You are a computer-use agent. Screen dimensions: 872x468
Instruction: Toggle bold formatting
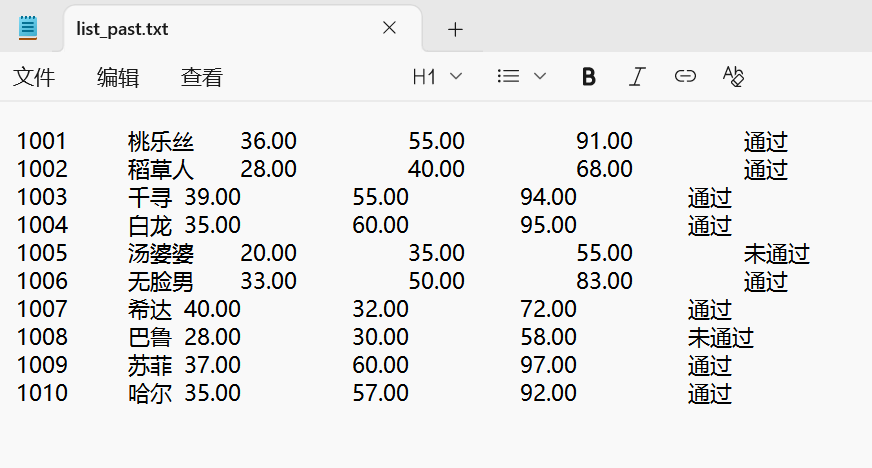(x=588, y=76)
